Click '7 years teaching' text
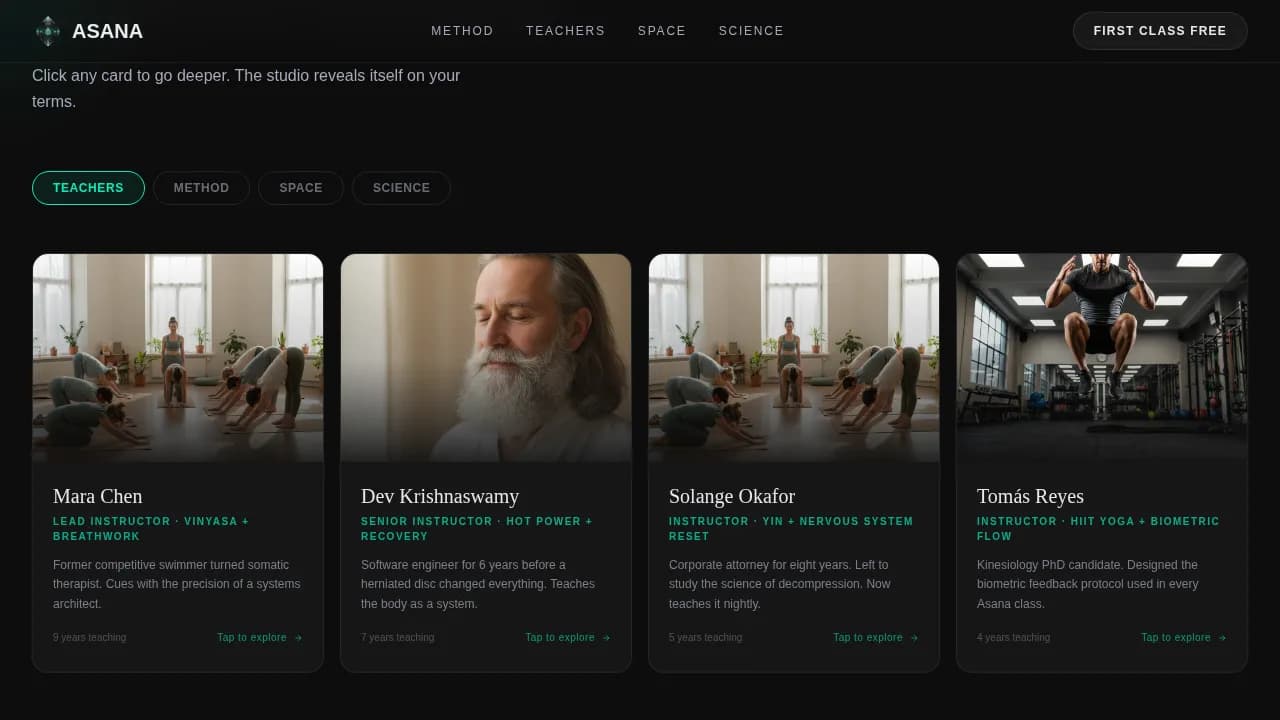Image resolution: width=1280 pixels, height=720 pixels. (x=397, y=638)
